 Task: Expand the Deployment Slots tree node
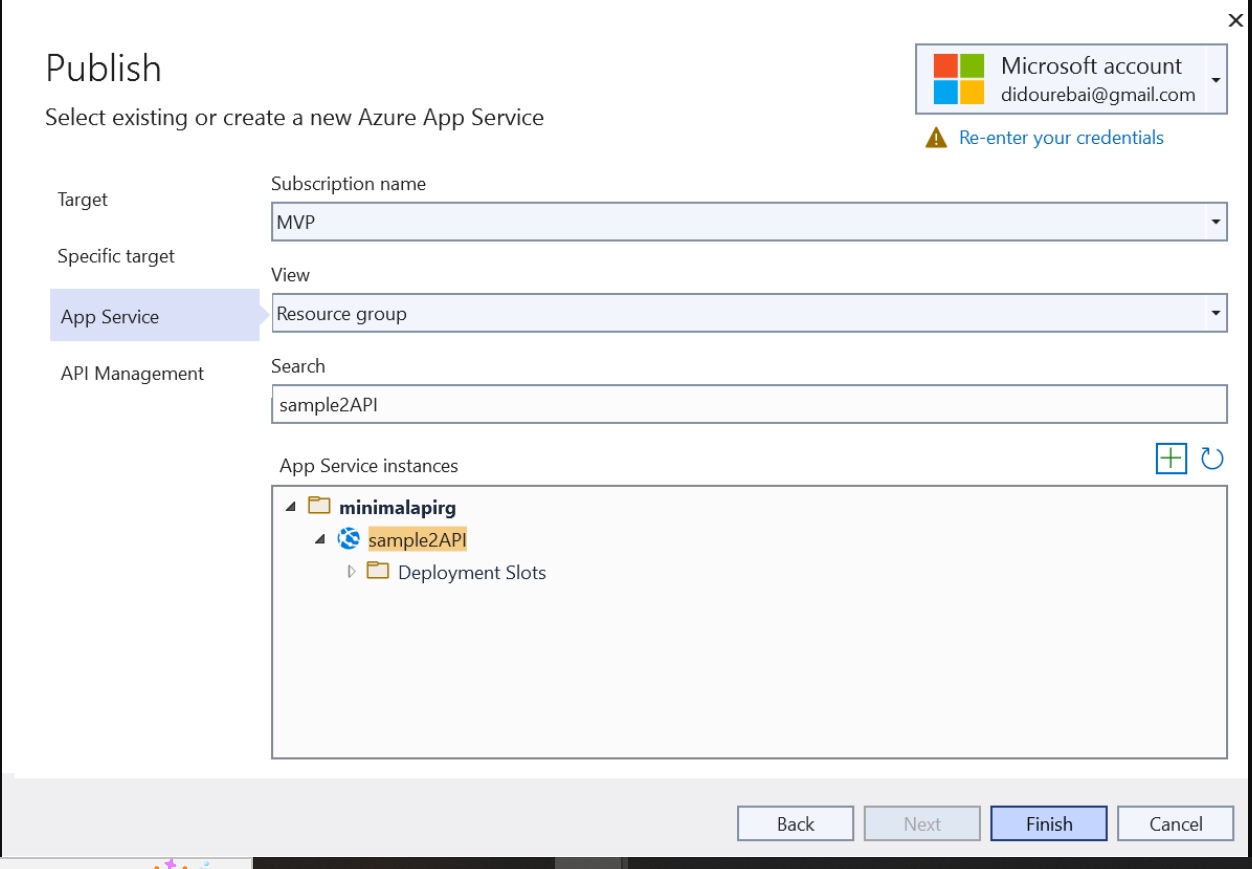click(x=351, y=572)
